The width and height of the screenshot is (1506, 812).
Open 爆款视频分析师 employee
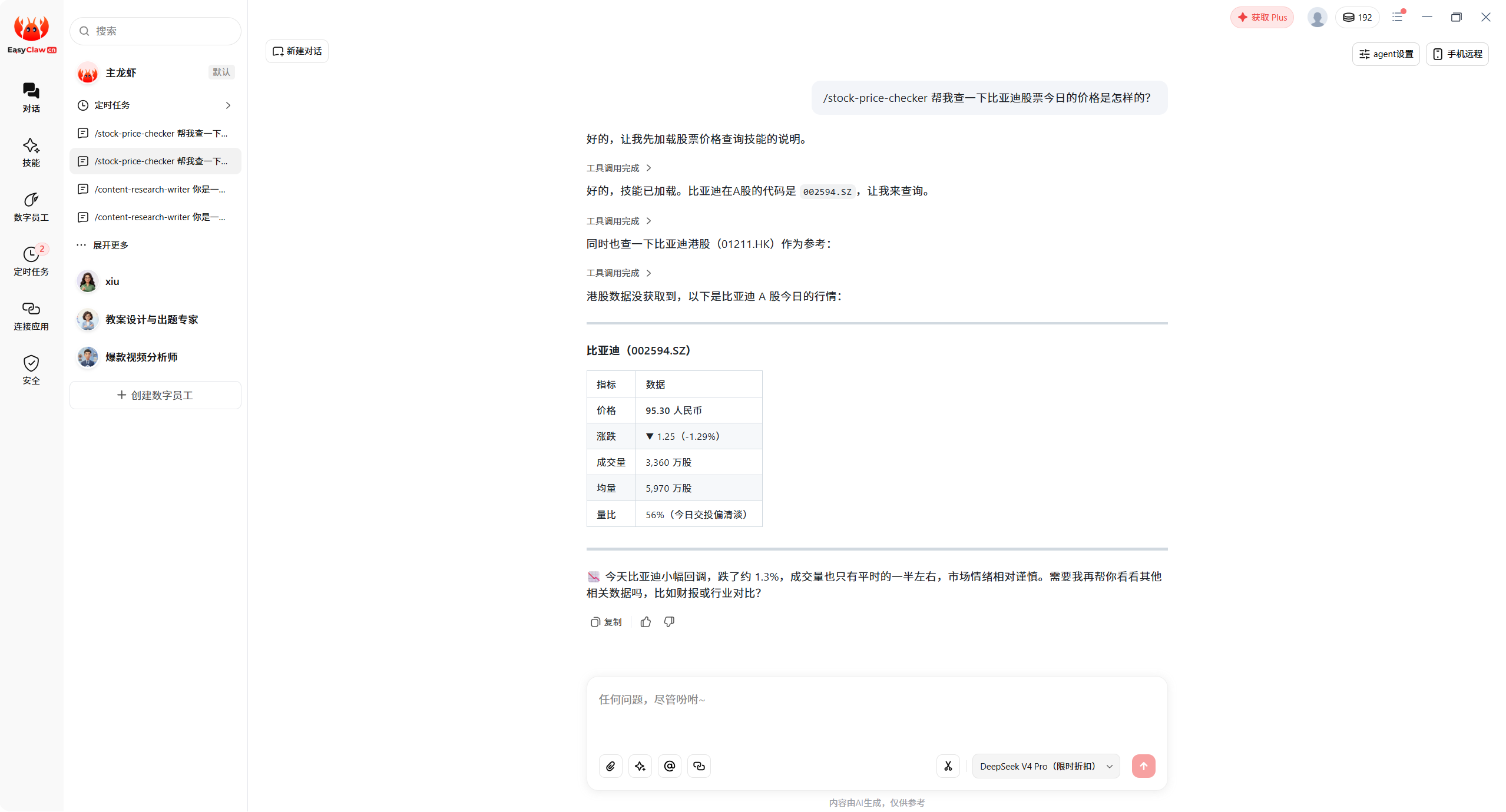[155, 357]
